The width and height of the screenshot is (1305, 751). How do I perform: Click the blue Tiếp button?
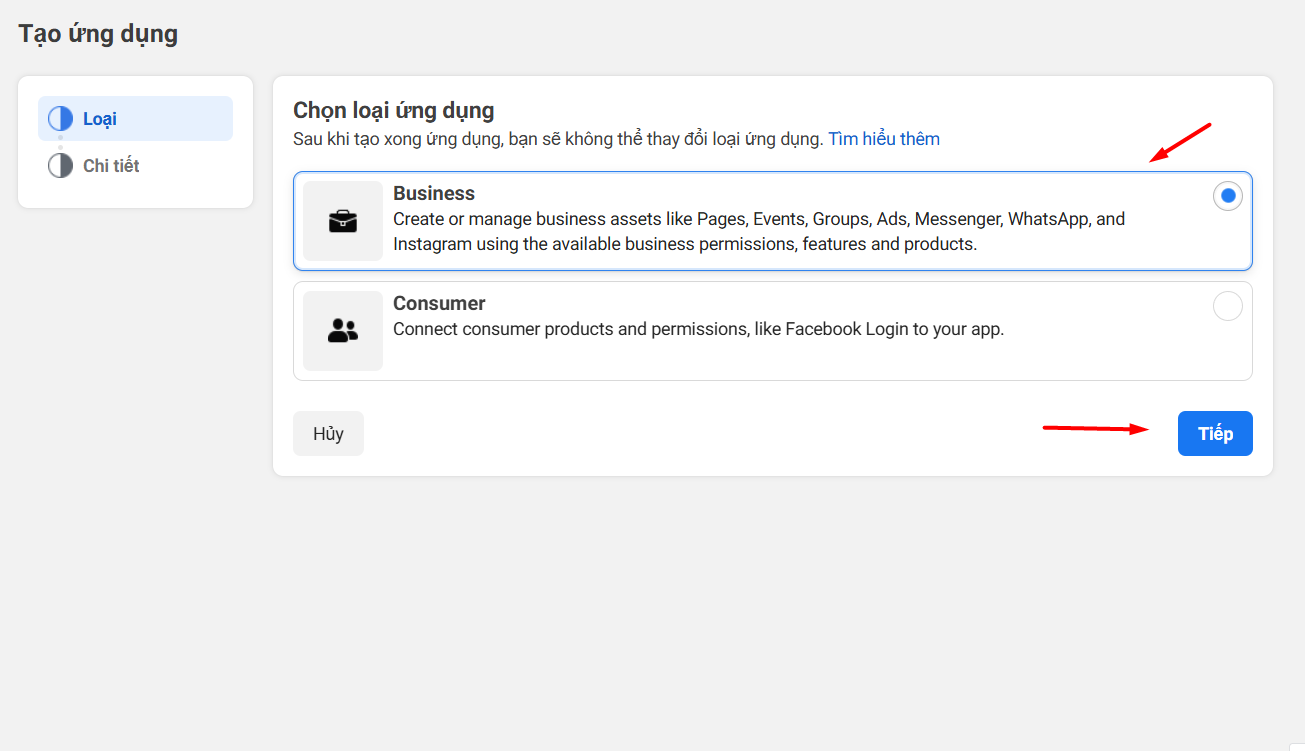[x=1215, y=433]
